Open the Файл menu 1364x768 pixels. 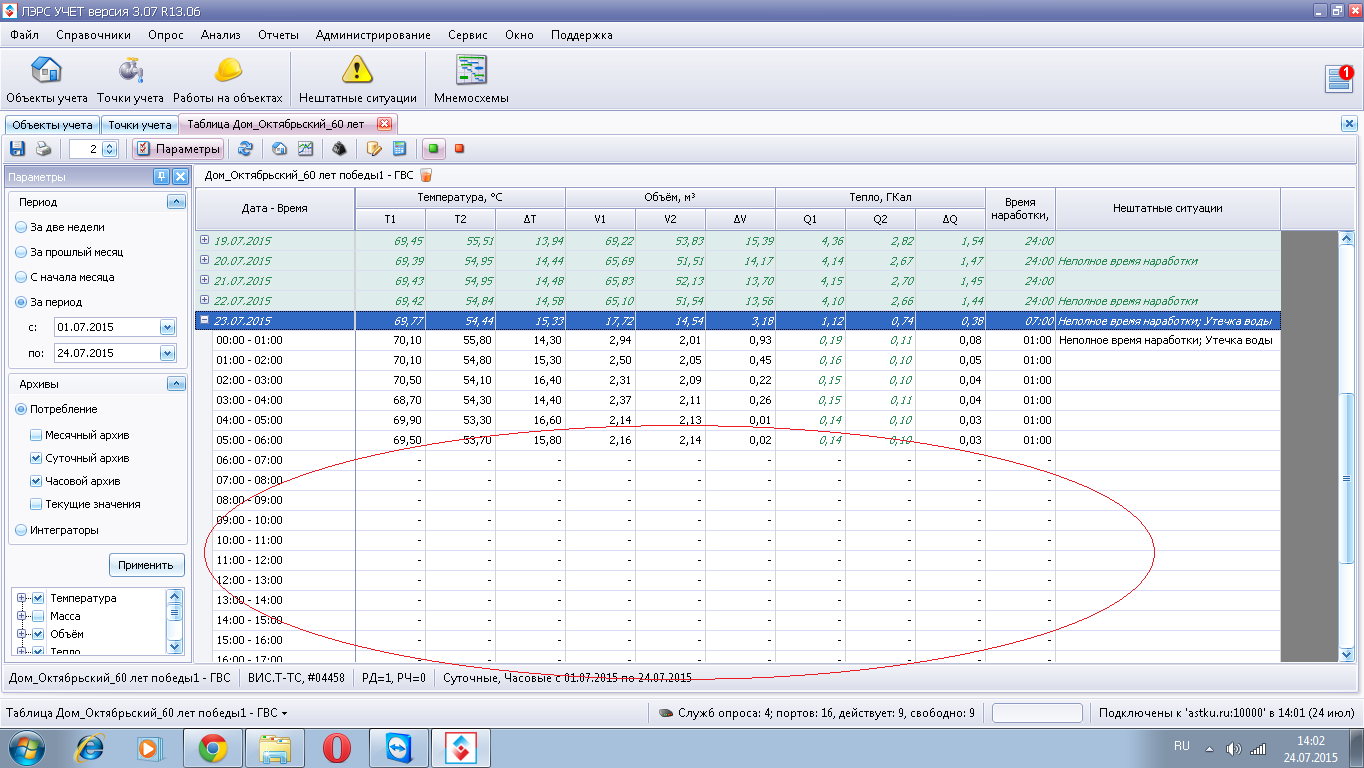(25, 35)
